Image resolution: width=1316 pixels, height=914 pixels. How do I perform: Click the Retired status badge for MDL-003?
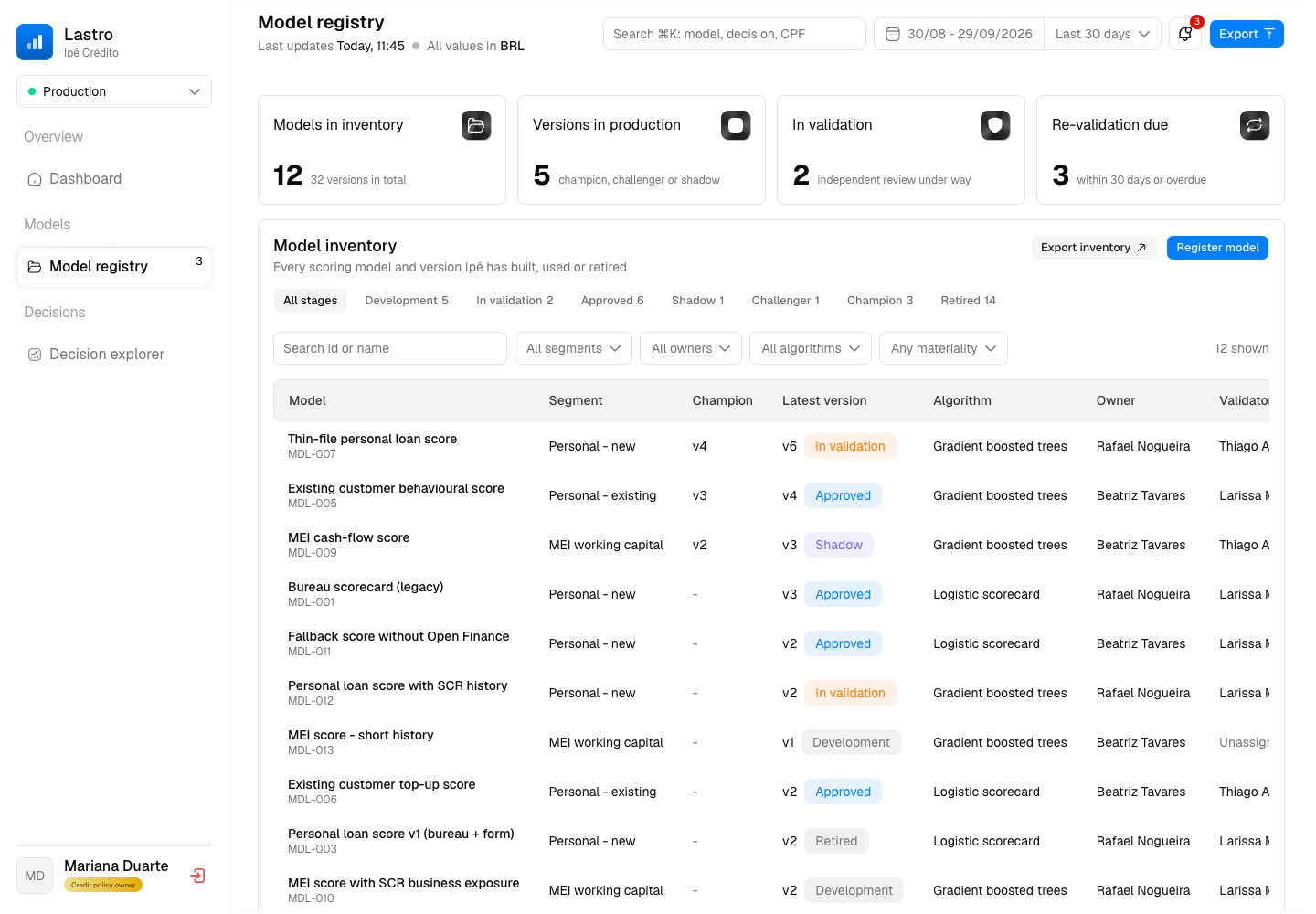(836, 841)
